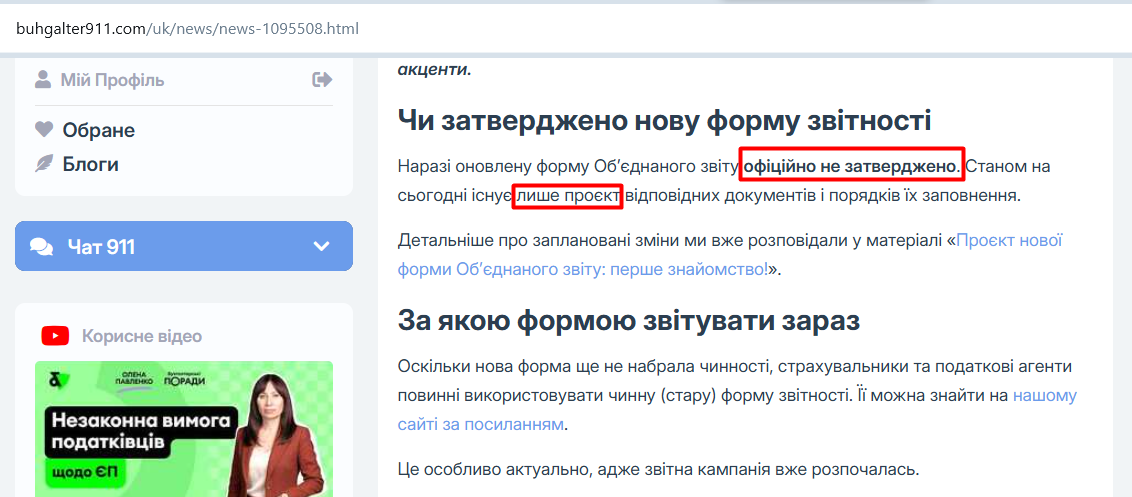Viewport: 1132px width, 497px height.
Task: Click paragraph starting Оскільки нова форма
Action: coord(737,396)
